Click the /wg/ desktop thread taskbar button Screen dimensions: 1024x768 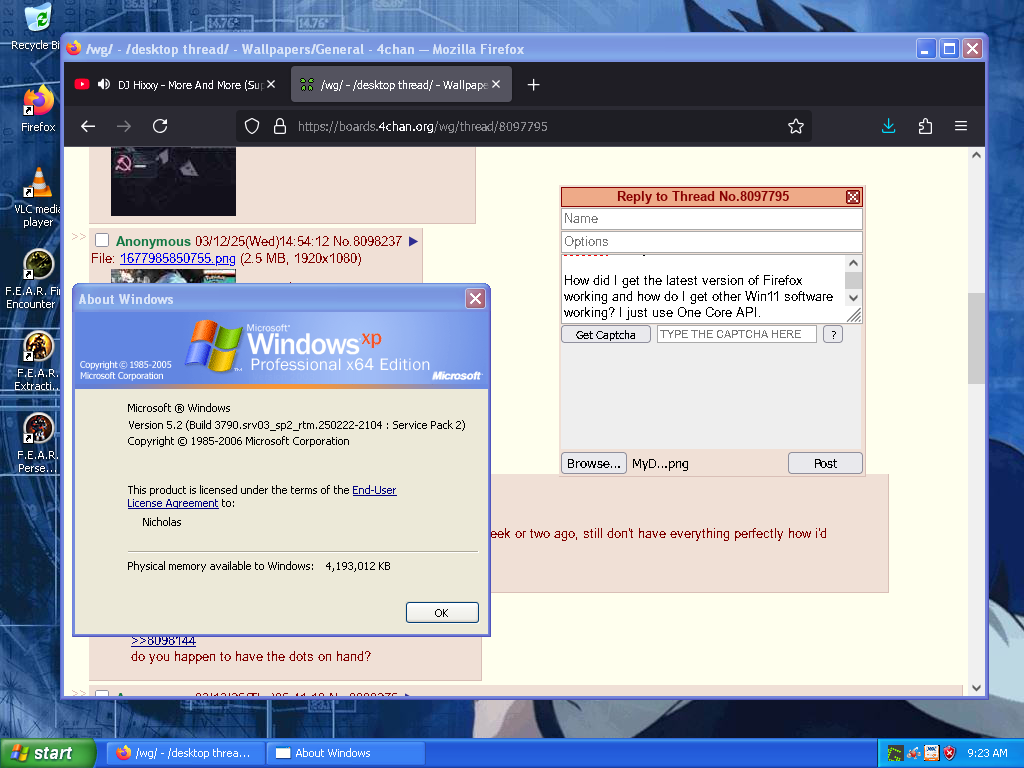184,753
